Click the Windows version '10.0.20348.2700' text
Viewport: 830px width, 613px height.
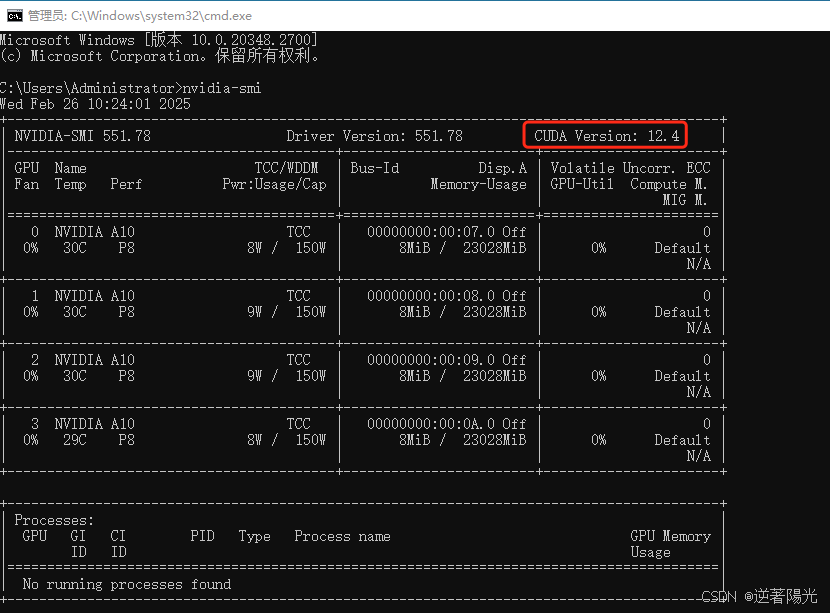251,40
